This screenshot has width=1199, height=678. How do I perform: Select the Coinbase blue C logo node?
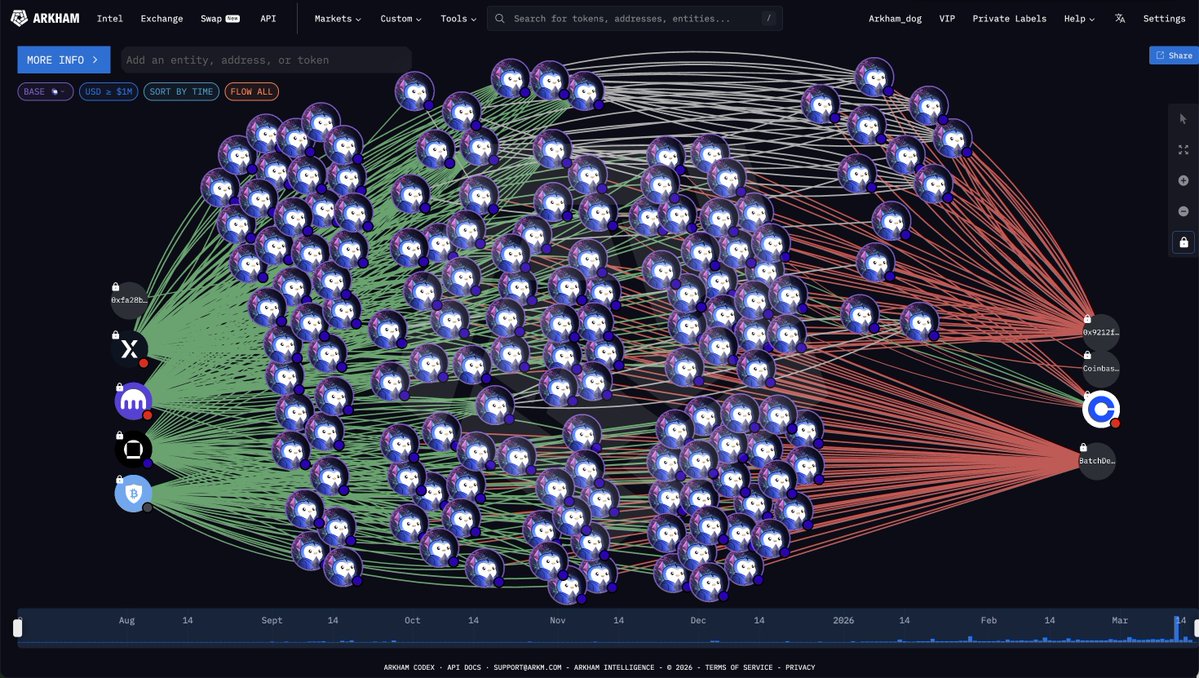[1101, 409]
